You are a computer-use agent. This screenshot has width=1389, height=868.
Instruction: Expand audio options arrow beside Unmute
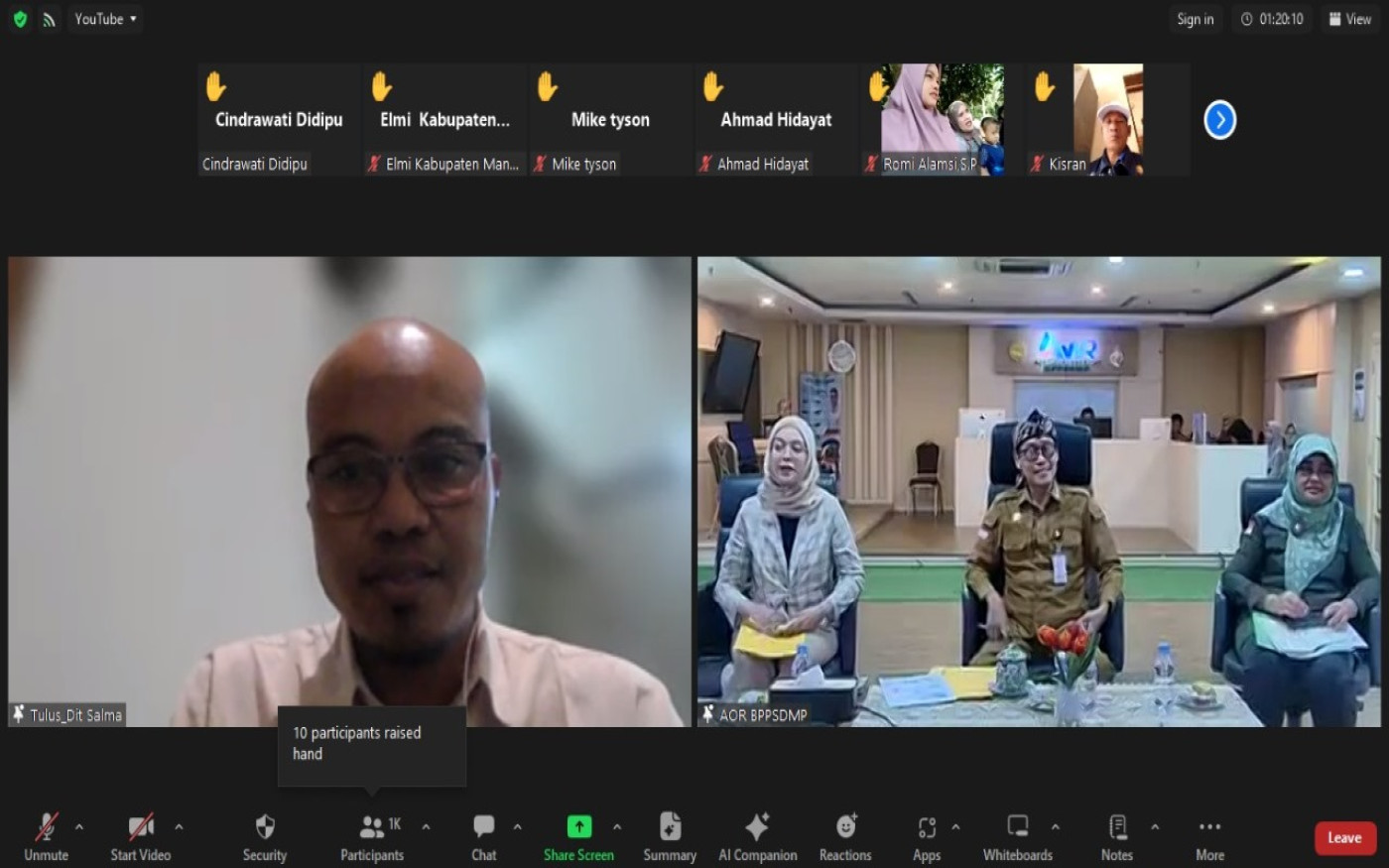[x=79, y=826]
